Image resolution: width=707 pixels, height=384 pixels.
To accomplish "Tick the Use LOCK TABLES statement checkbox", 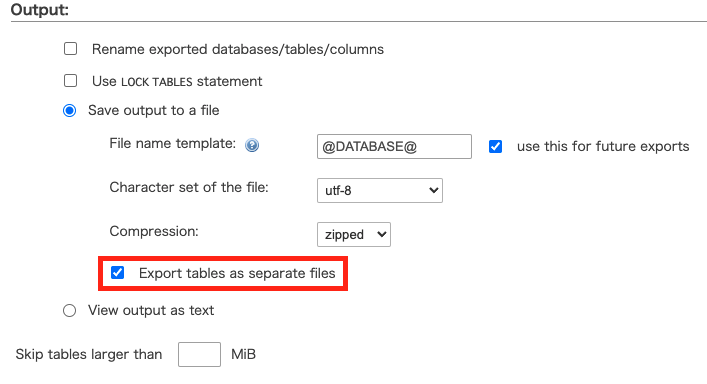I will click(x=70, y=81).
